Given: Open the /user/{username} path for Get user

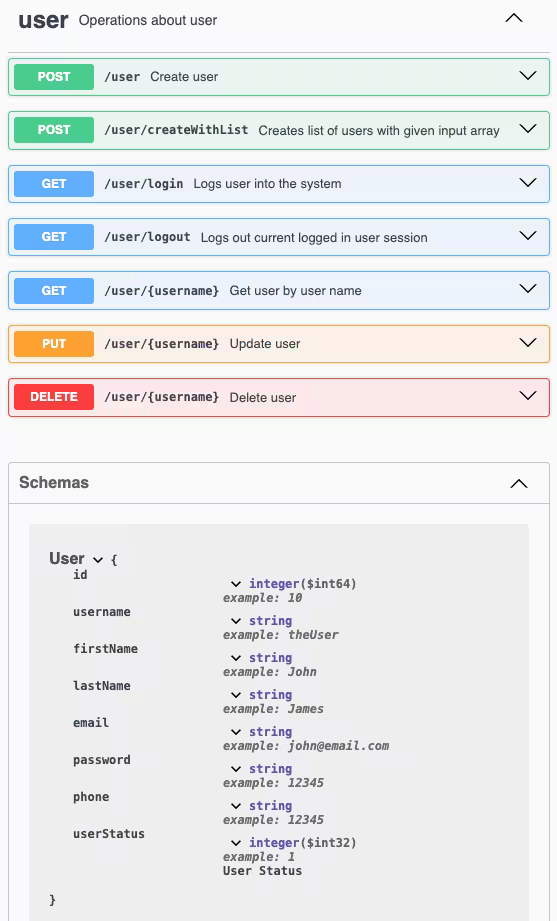Looking at the screenshot, I should click(162, 291).
